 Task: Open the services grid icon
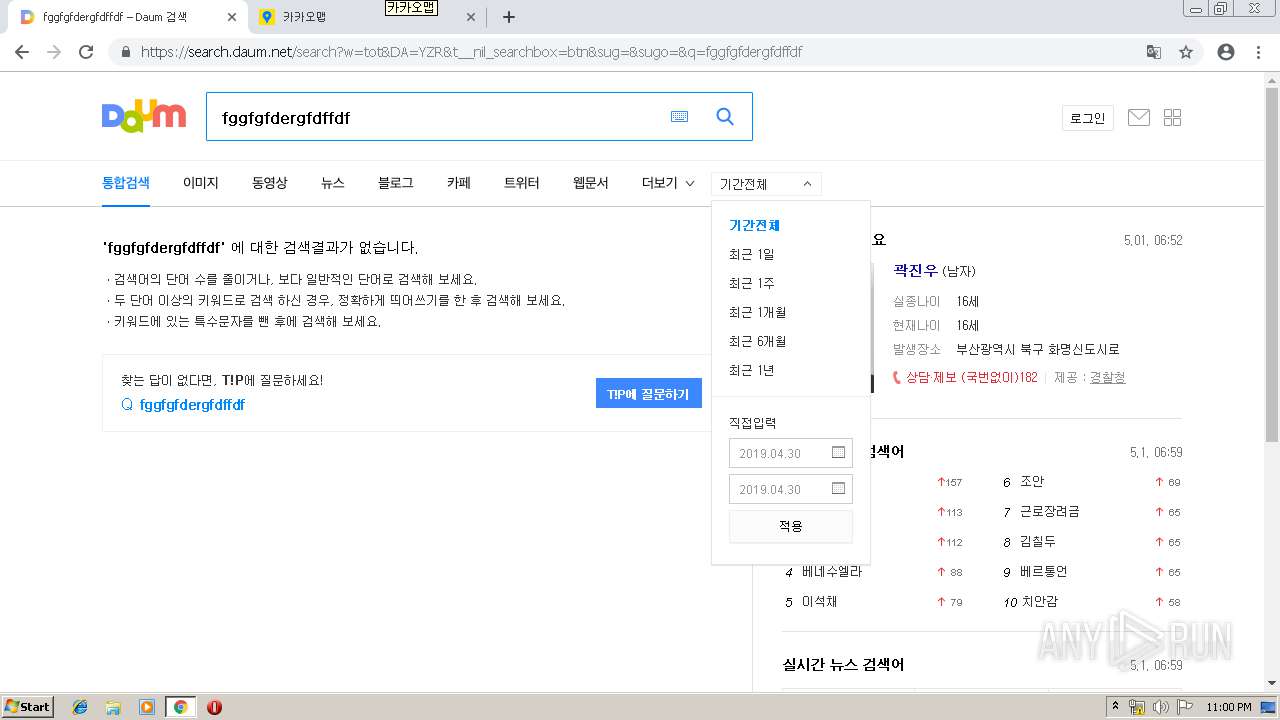pyautogui.click(x=1173, y=117)
